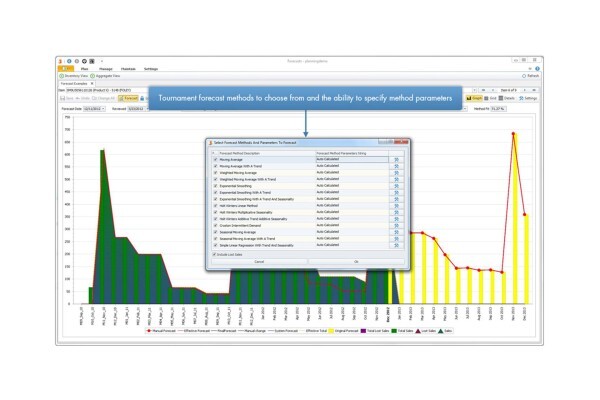Image resolution: width=600 pixels, height=400 pixels.
Task: Open parameter settings for Moving Average row
Action: click(396, 159)
